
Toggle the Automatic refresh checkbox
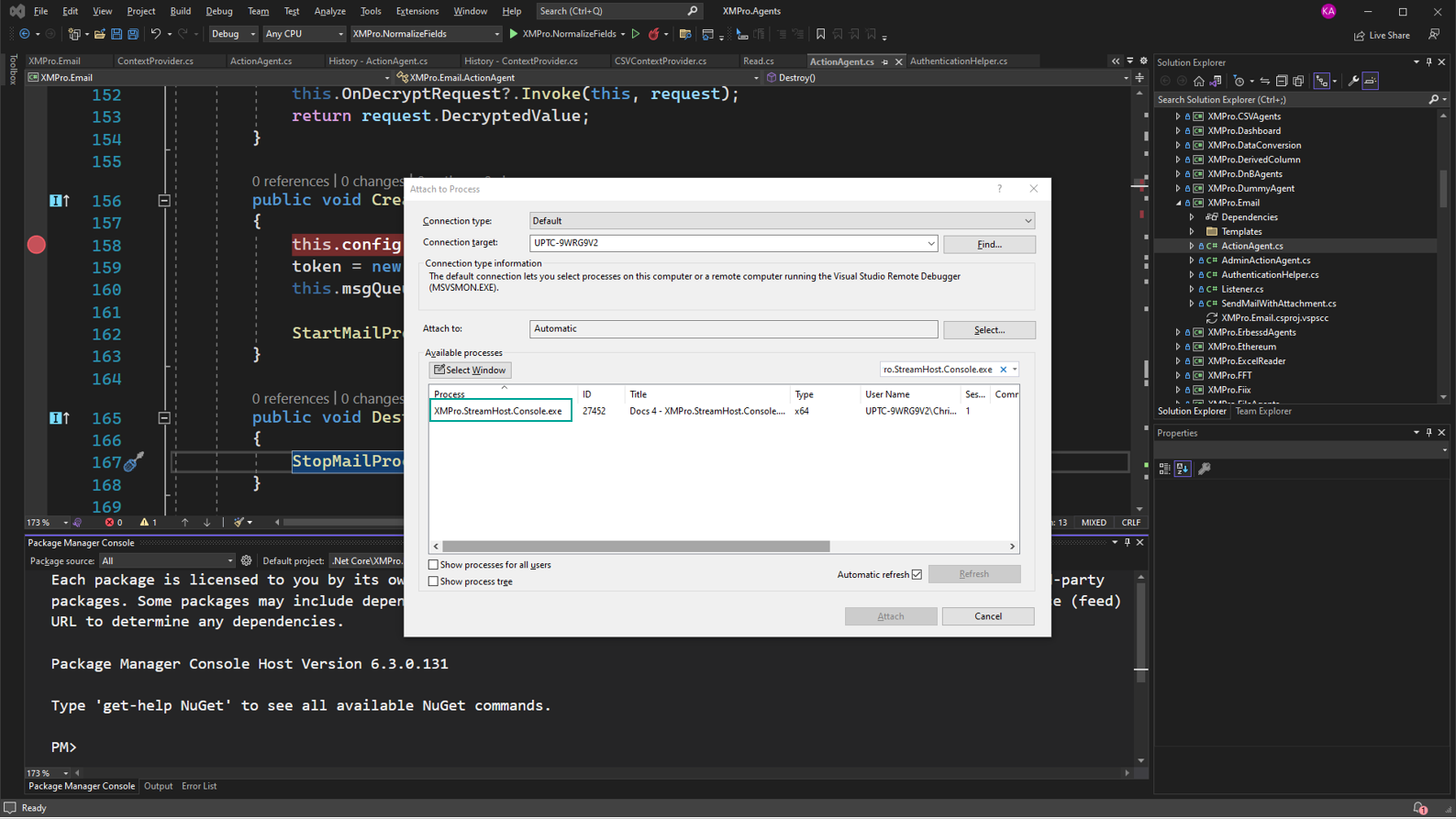point(917,575)
